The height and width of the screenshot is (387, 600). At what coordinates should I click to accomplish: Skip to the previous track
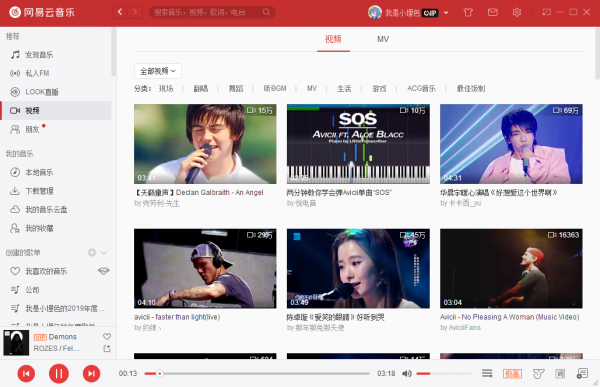click(26, 374)
